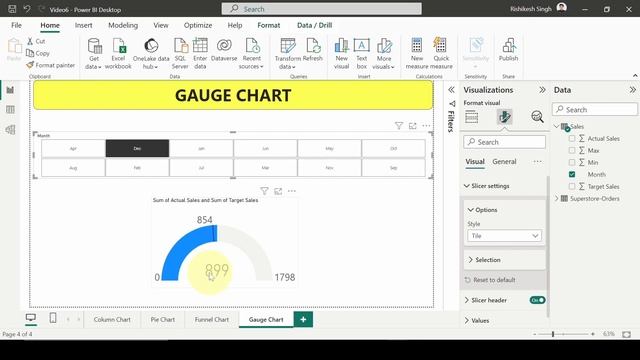
Task: Uncheck the Month field
Action: pyautogui.click(x=572, y=174)
